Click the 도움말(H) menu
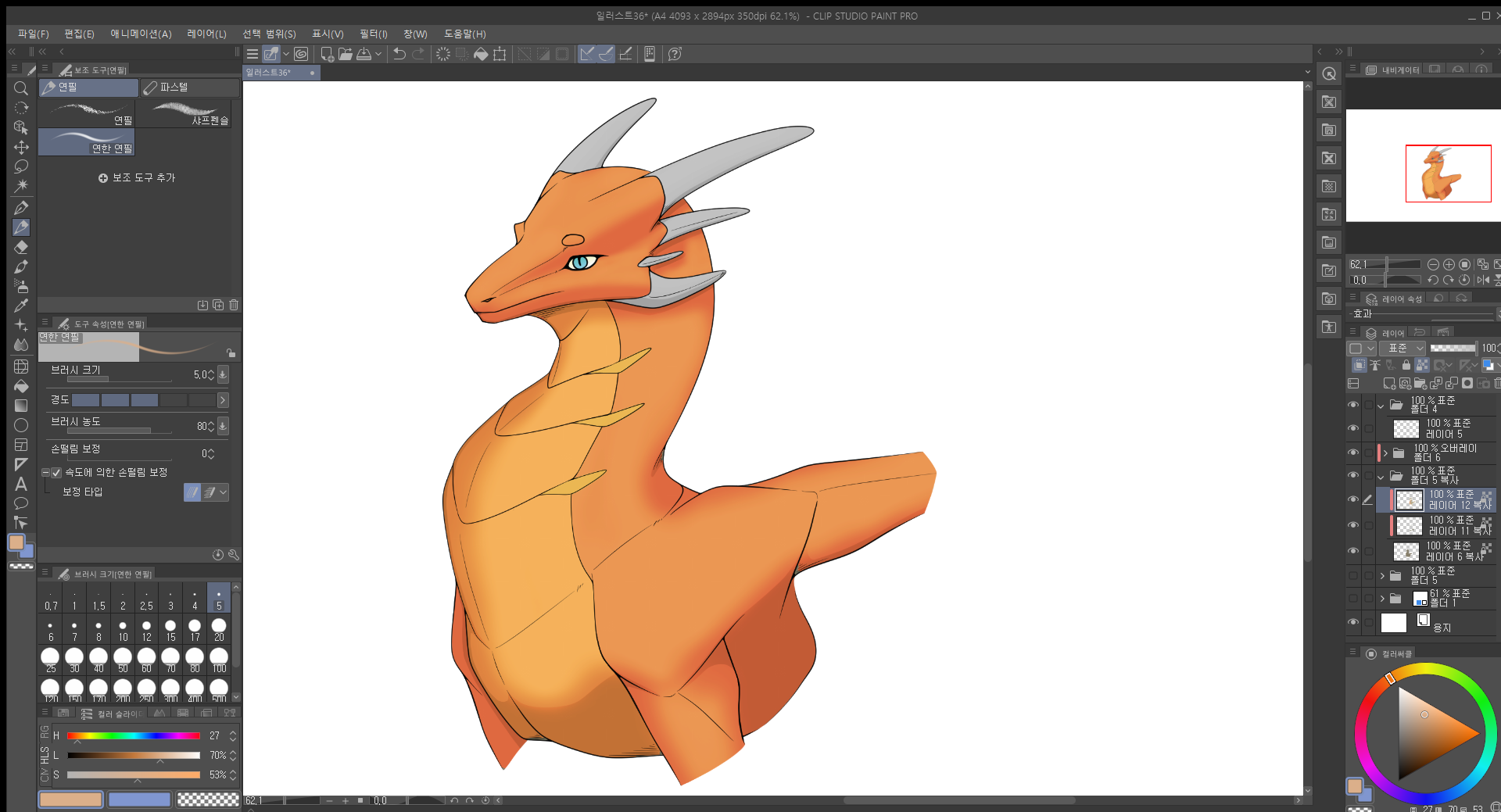1501x812 pixels. [x=464, y=34]
